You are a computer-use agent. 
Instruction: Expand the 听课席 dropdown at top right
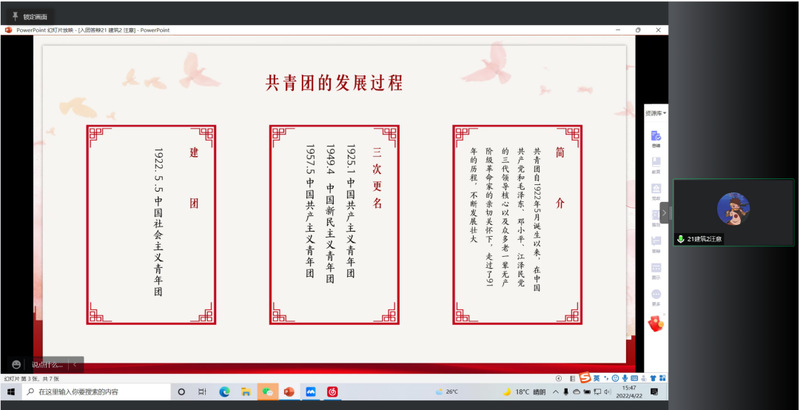(656, 112)
